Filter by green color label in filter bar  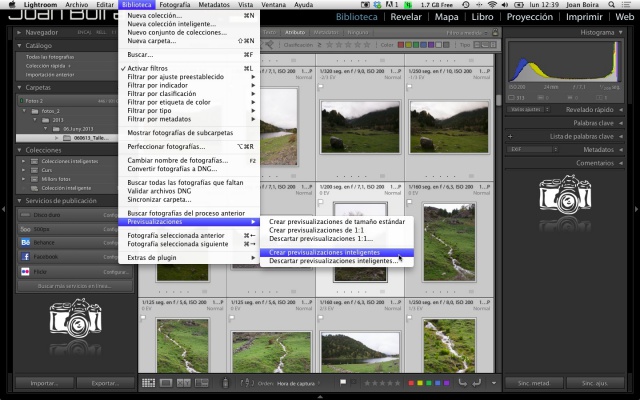416,45
